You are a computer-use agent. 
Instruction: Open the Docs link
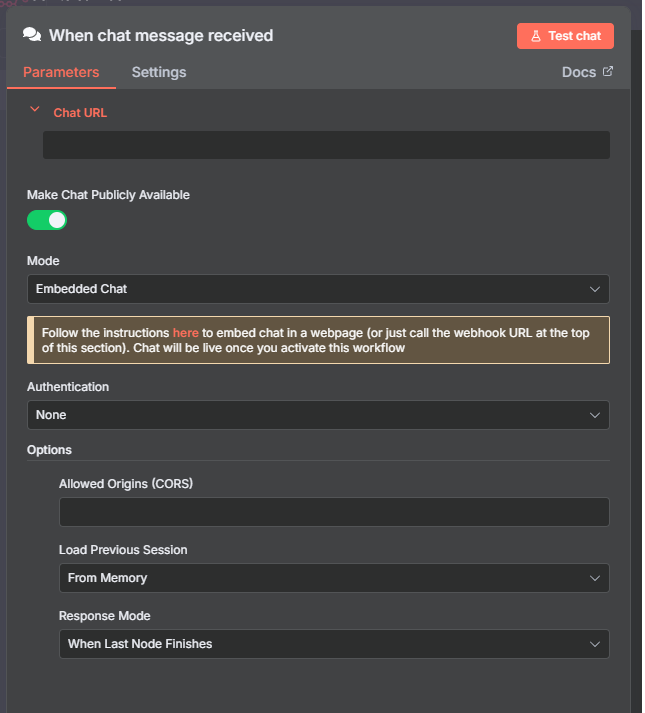[579, 72]
